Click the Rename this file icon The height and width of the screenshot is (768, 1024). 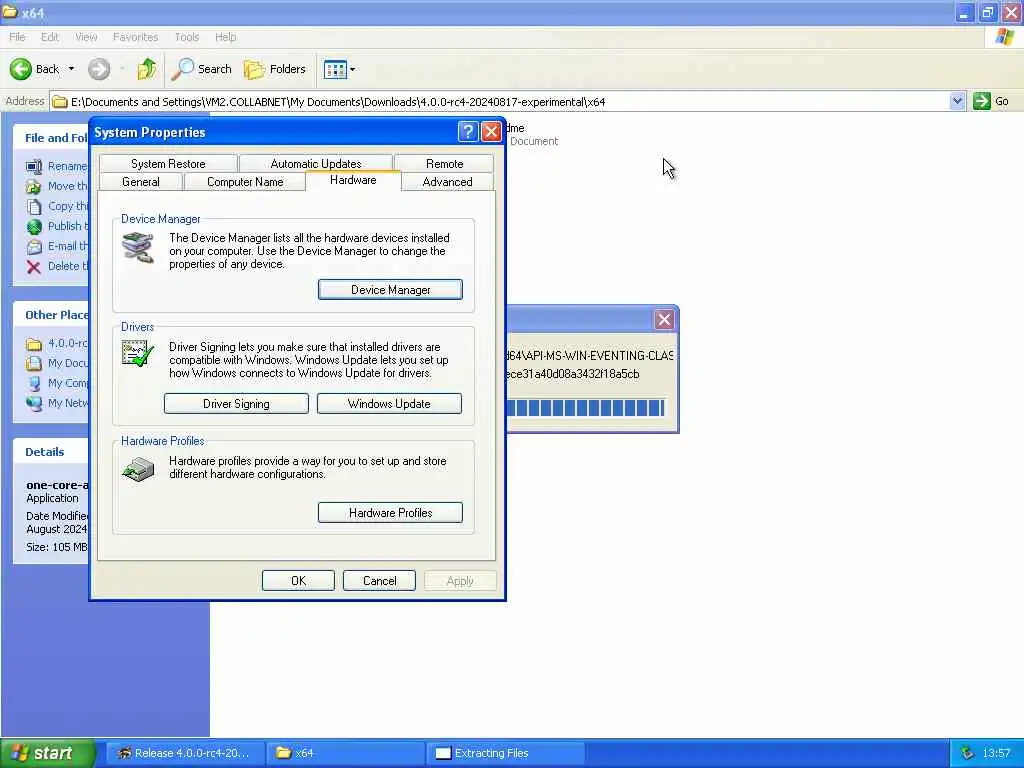click(x=34, y=167)
